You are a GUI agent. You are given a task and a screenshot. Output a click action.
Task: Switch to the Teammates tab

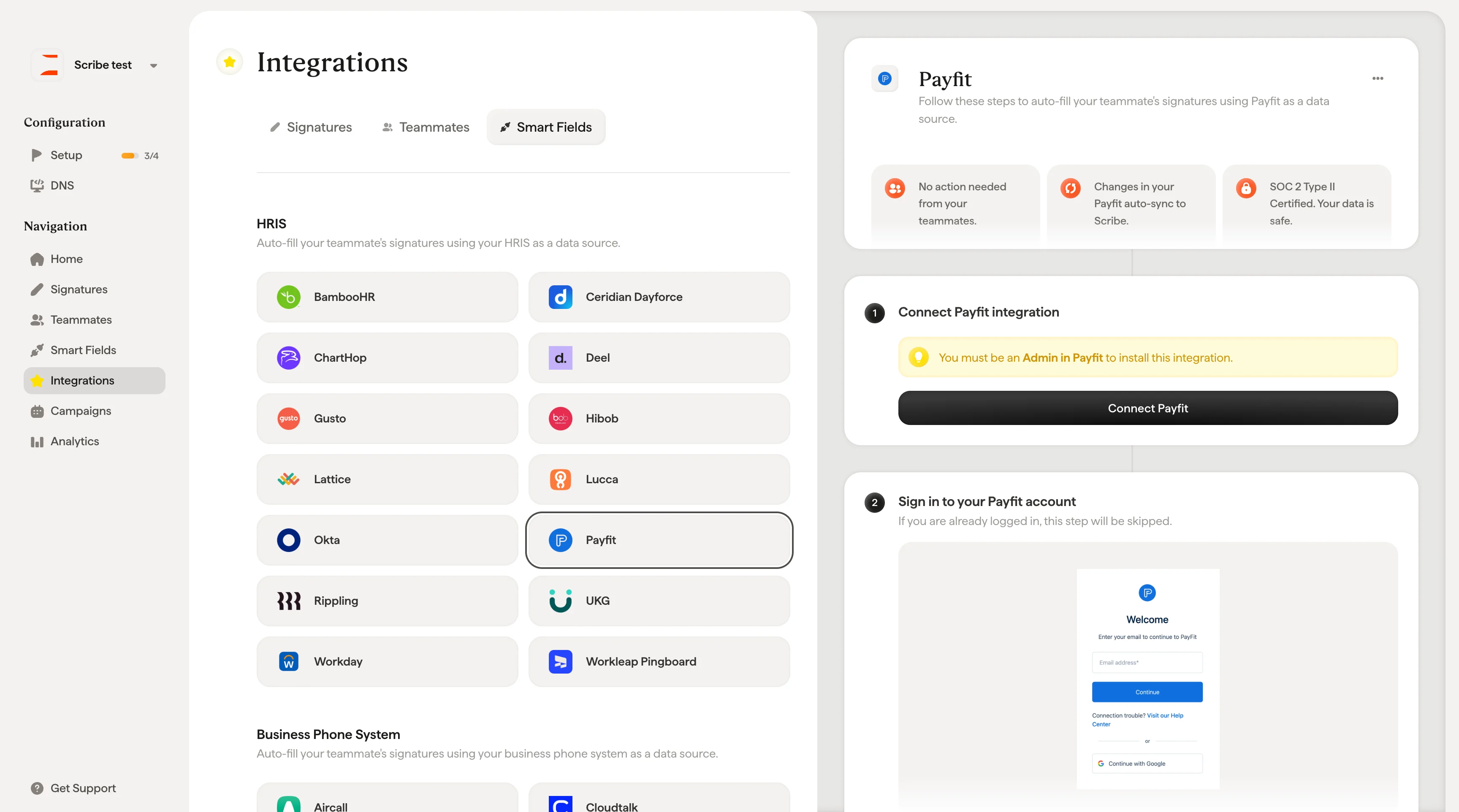pos(426,127)
